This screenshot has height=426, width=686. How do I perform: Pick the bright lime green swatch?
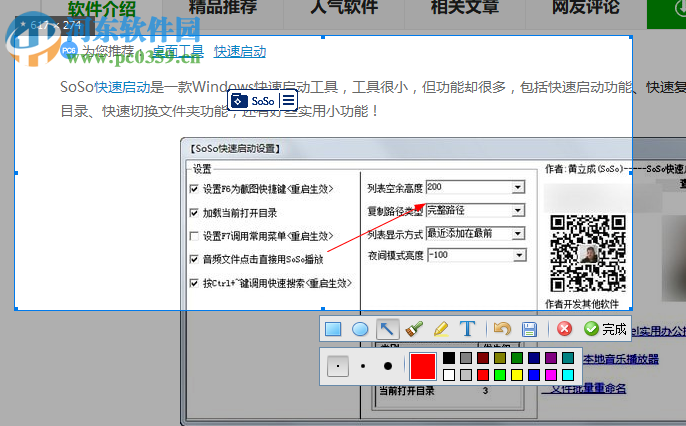click(x=500, y=375)
